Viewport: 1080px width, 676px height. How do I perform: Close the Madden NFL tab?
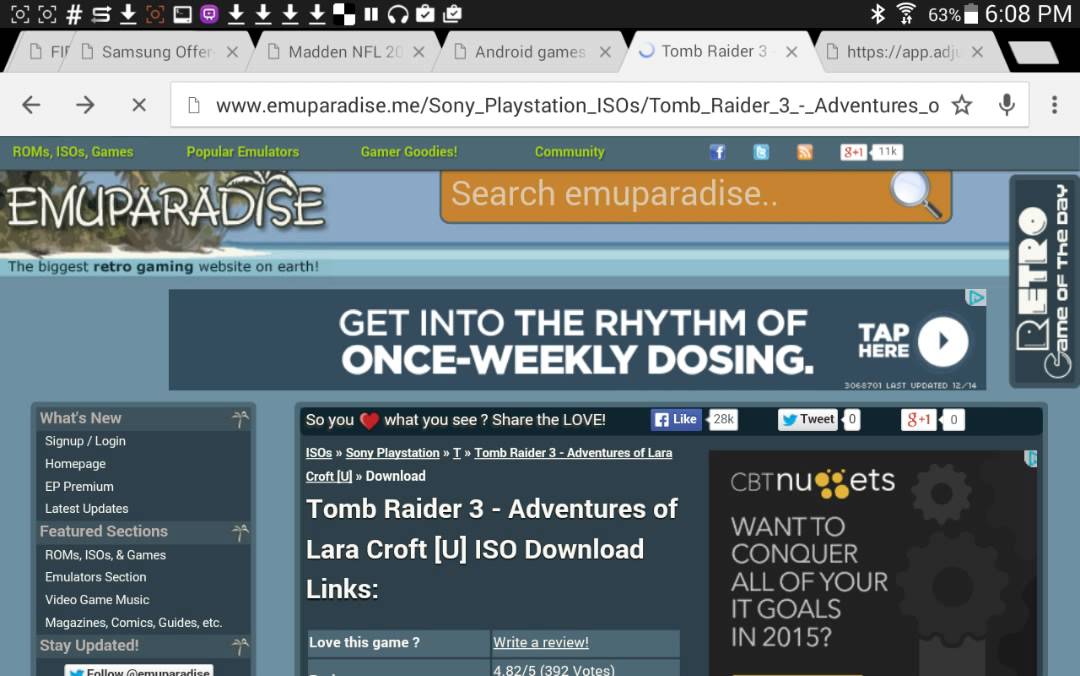pos(419,52)
